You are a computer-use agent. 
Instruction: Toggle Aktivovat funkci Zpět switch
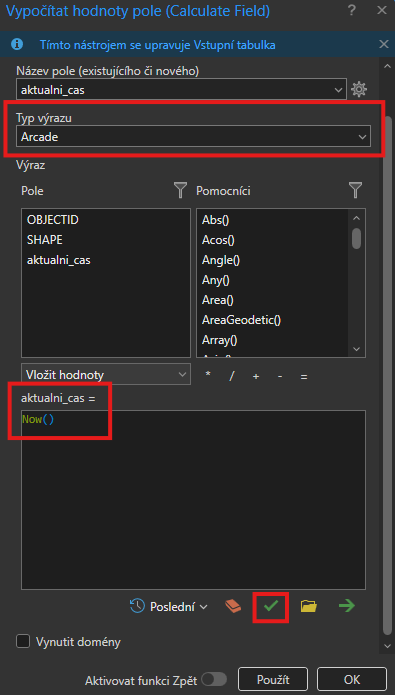pyautogui.click(x=214, y=679)
